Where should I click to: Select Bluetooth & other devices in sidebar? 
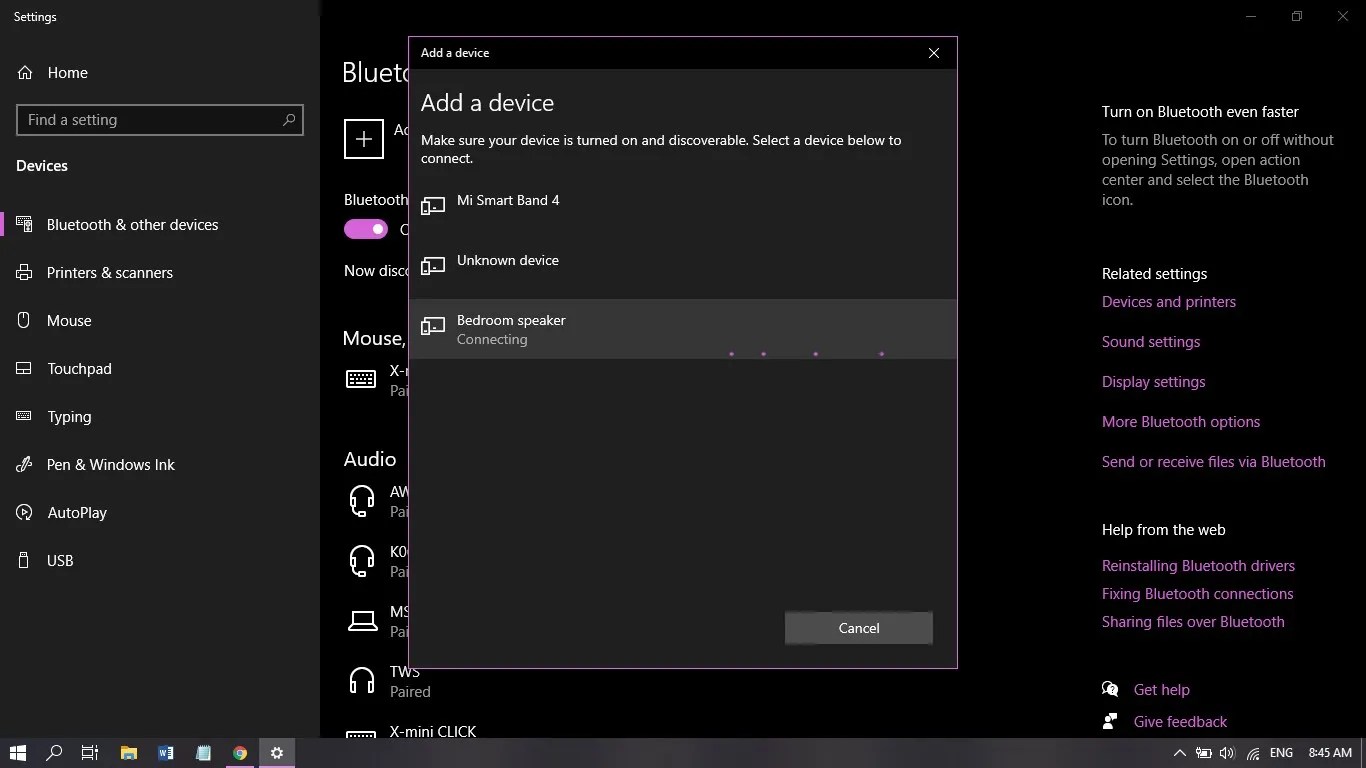click(132, 224)
